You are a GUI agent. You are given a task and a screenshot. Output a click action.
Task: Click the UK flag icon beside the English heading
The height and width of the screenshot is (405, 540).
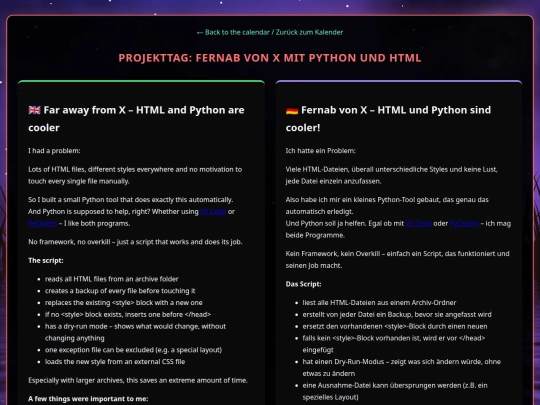coord(34,110)
